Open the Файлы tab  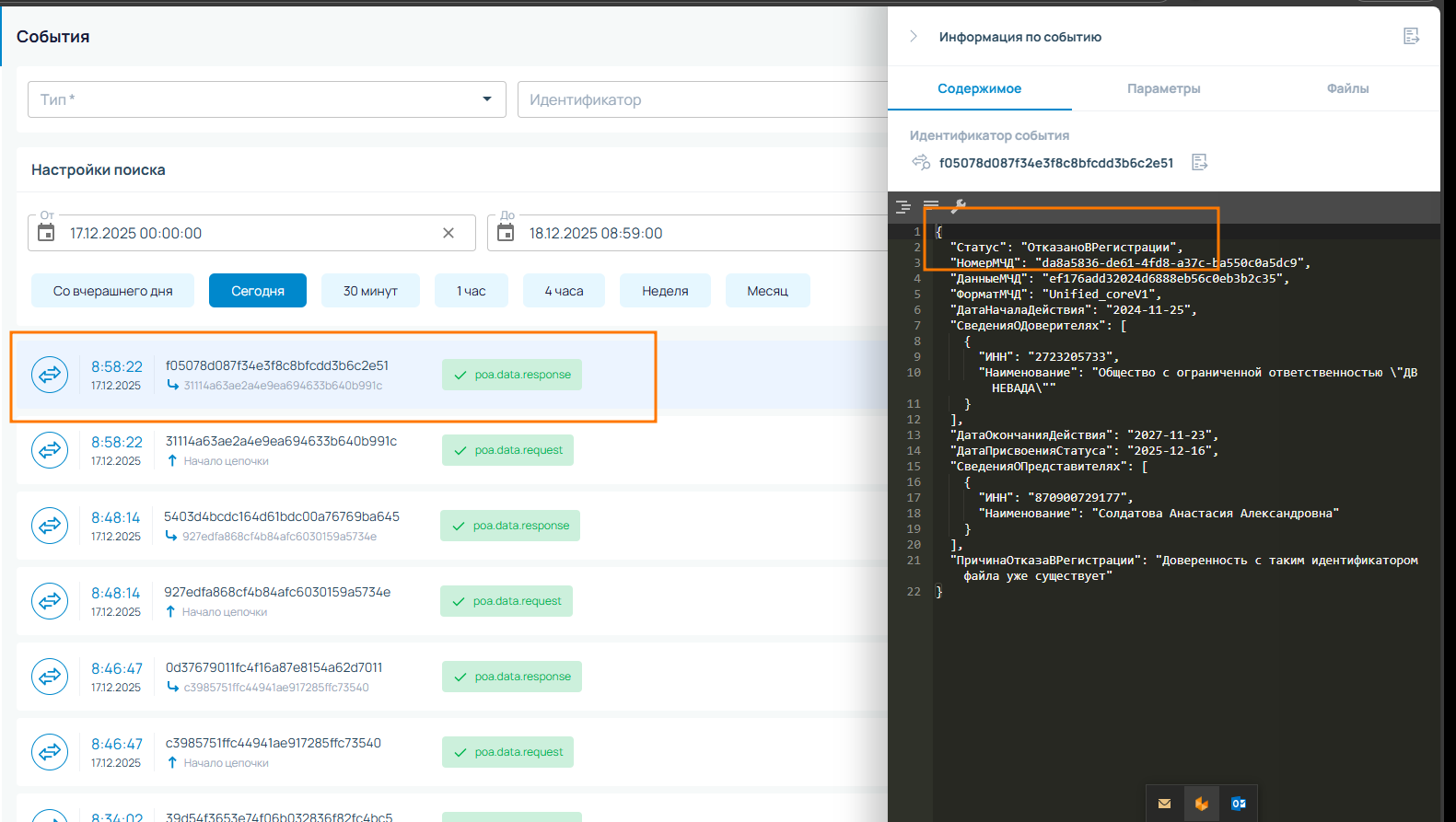[x=1347, y=88]
